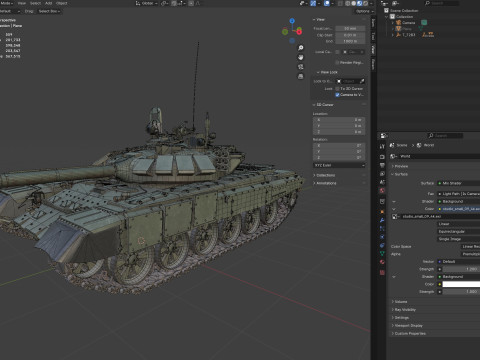Uncheck the Camera to View checkbox
The image size is (480, 360).
tap(337, 95)
